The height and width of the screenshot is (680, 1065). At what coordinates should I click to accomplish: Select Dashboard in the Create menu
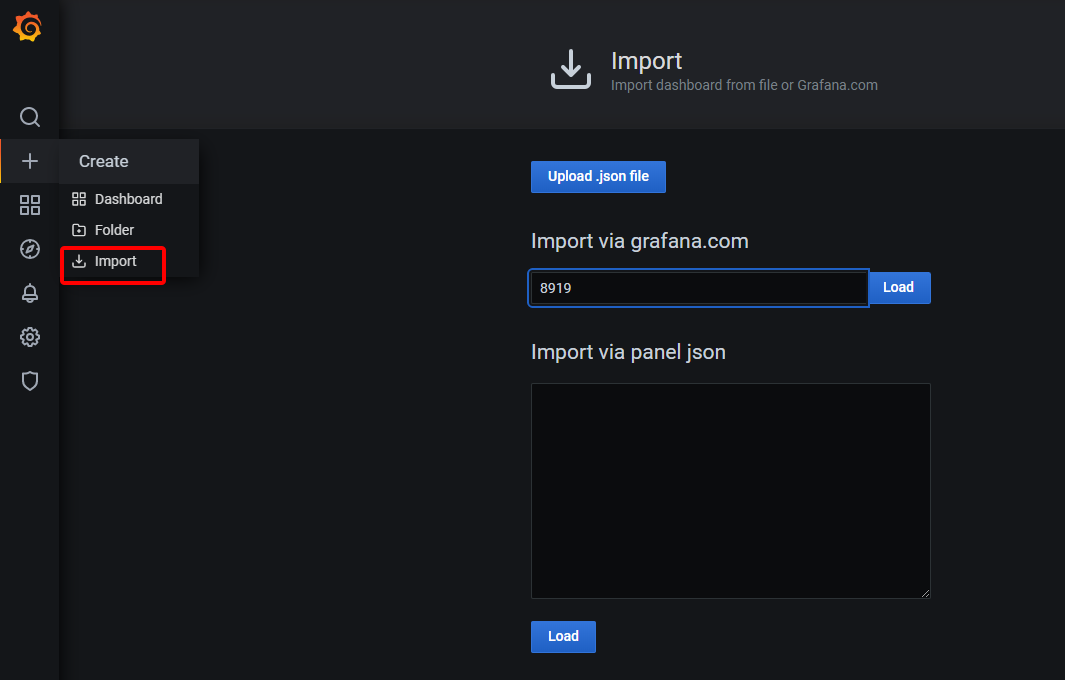tap(128, 199)
